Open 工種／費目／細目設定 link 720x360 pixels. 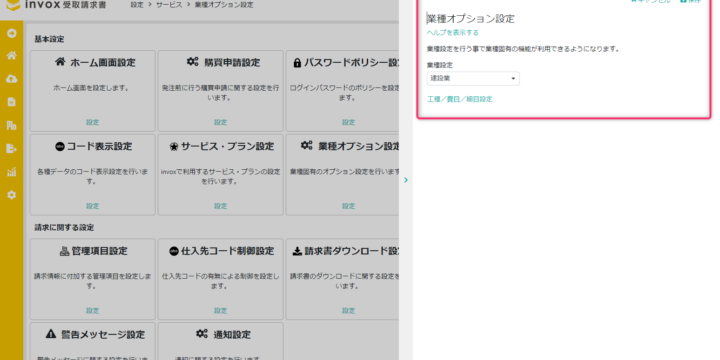[x=460, y=99]
